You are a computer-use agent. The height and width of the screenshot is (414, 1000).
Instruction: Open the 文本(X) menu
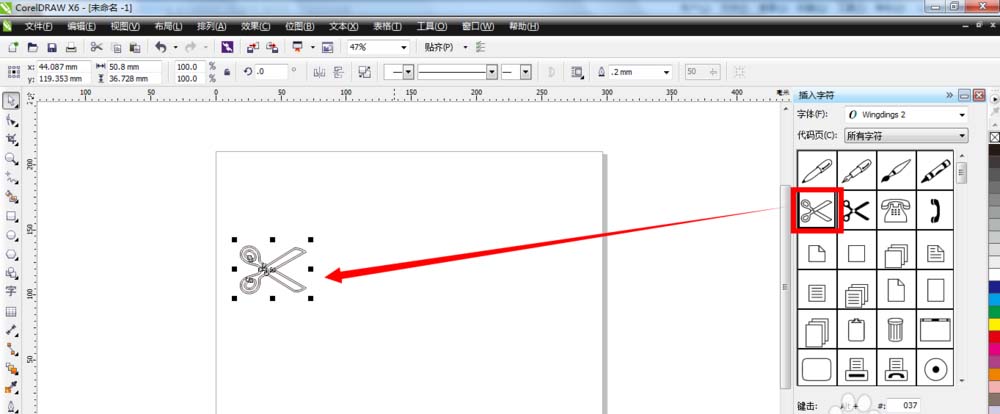coord(343,27)
